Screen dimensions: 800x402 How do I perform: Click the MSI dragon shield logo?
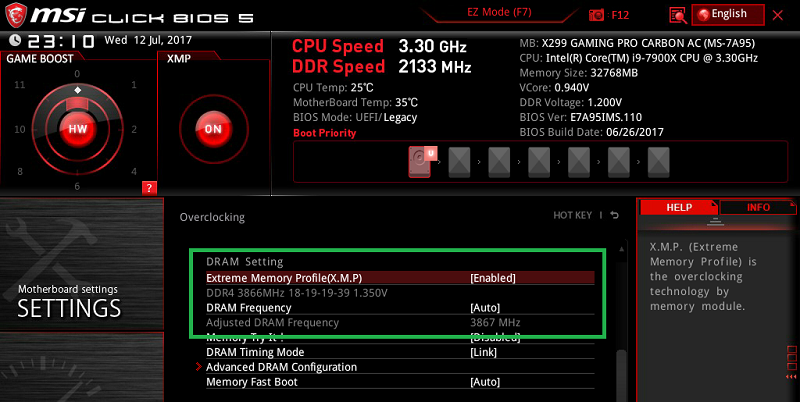click(15, 15)
